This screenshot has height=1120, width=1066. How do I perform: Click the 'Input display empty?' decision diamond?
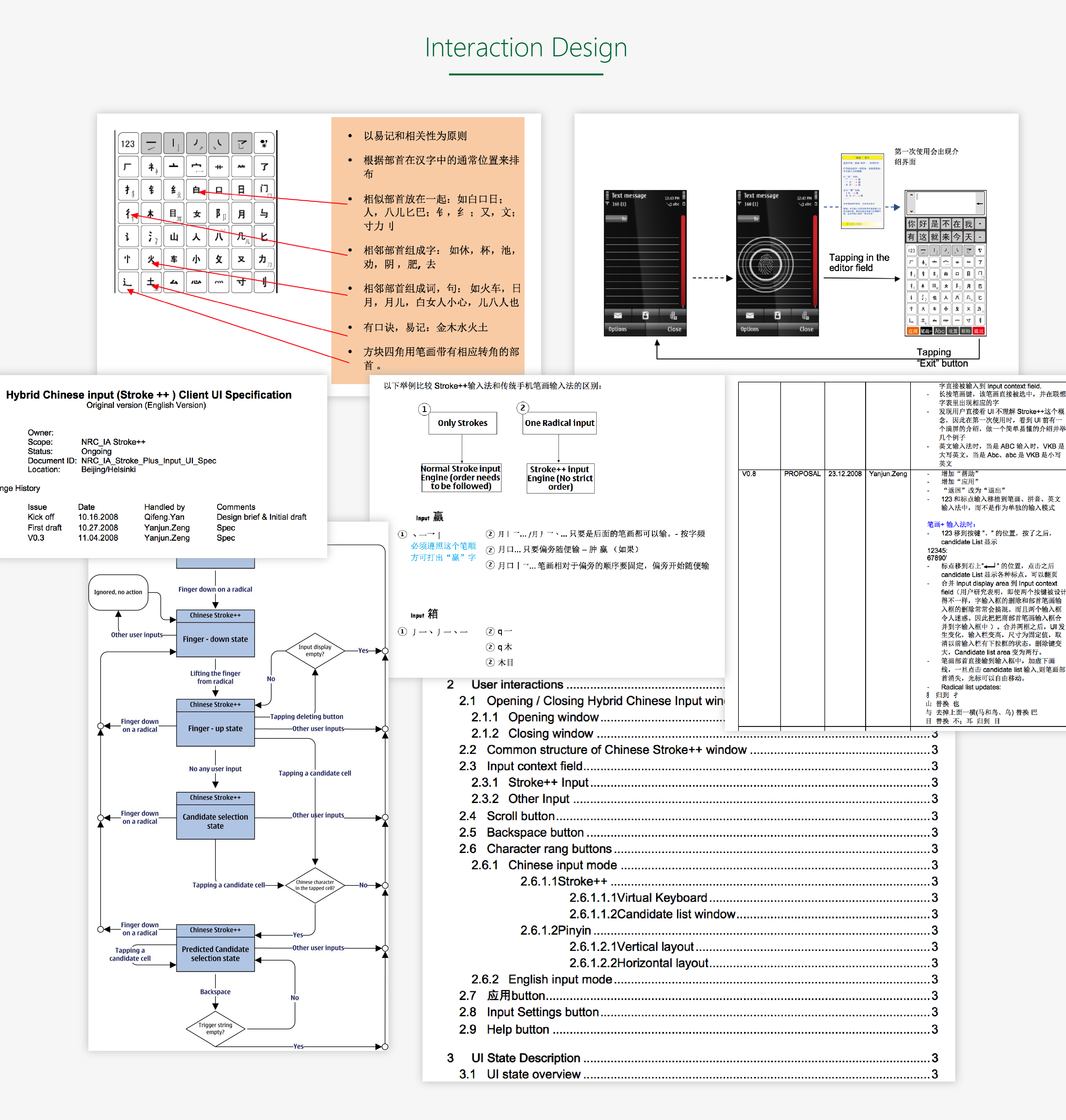pos(315,650)
